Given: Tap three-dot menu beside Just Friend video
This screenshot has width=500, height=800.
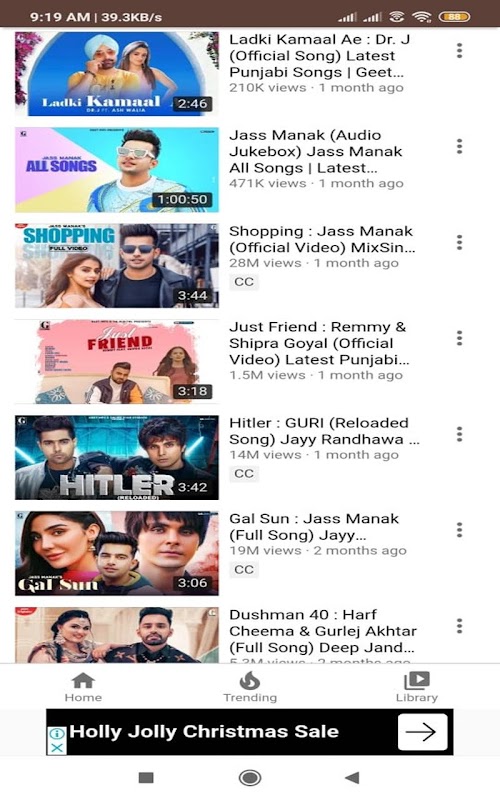Looking at the screenshot, I should pos(459,338).
